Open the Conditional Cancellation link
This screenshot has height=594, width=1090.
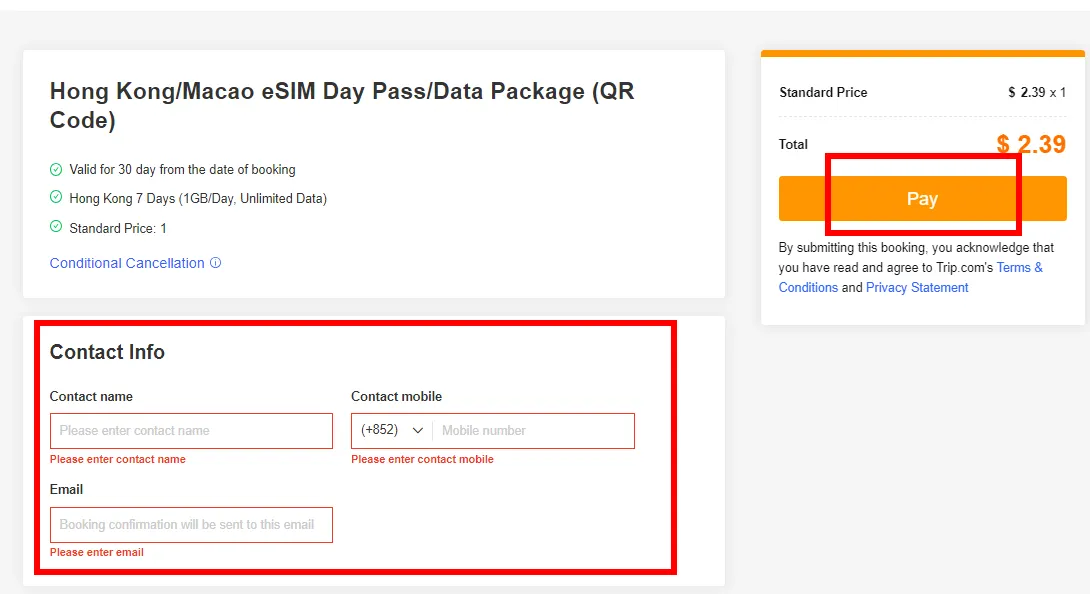coord(127,263)
